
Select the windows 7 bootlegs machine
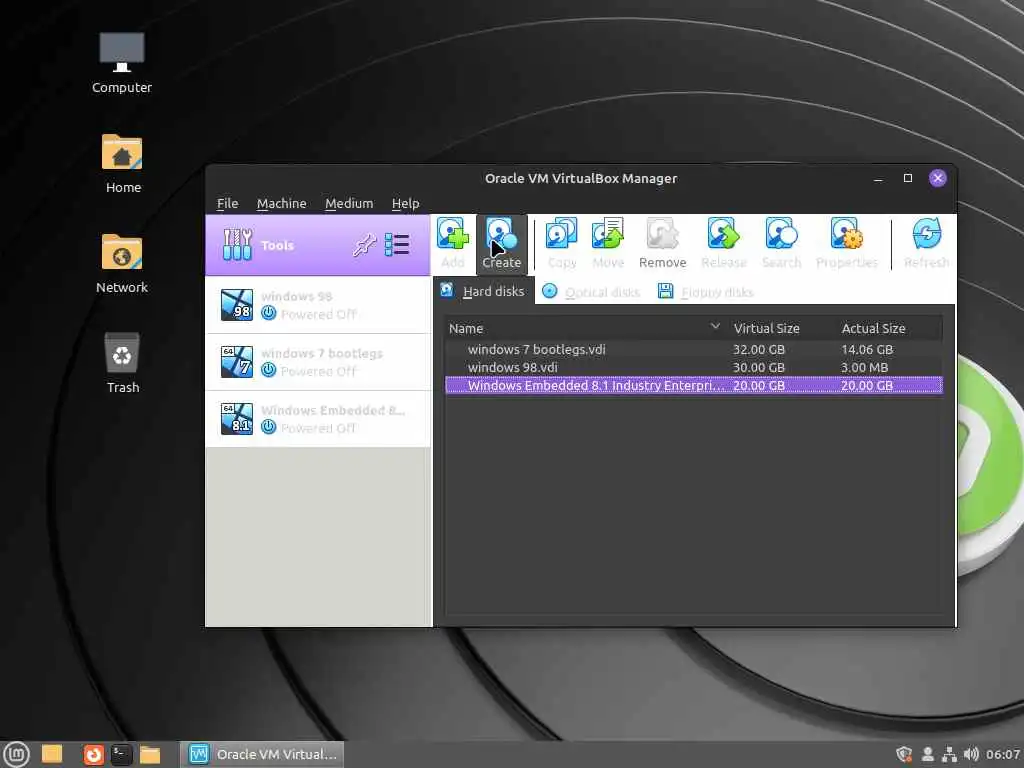[x=318, y=362]
